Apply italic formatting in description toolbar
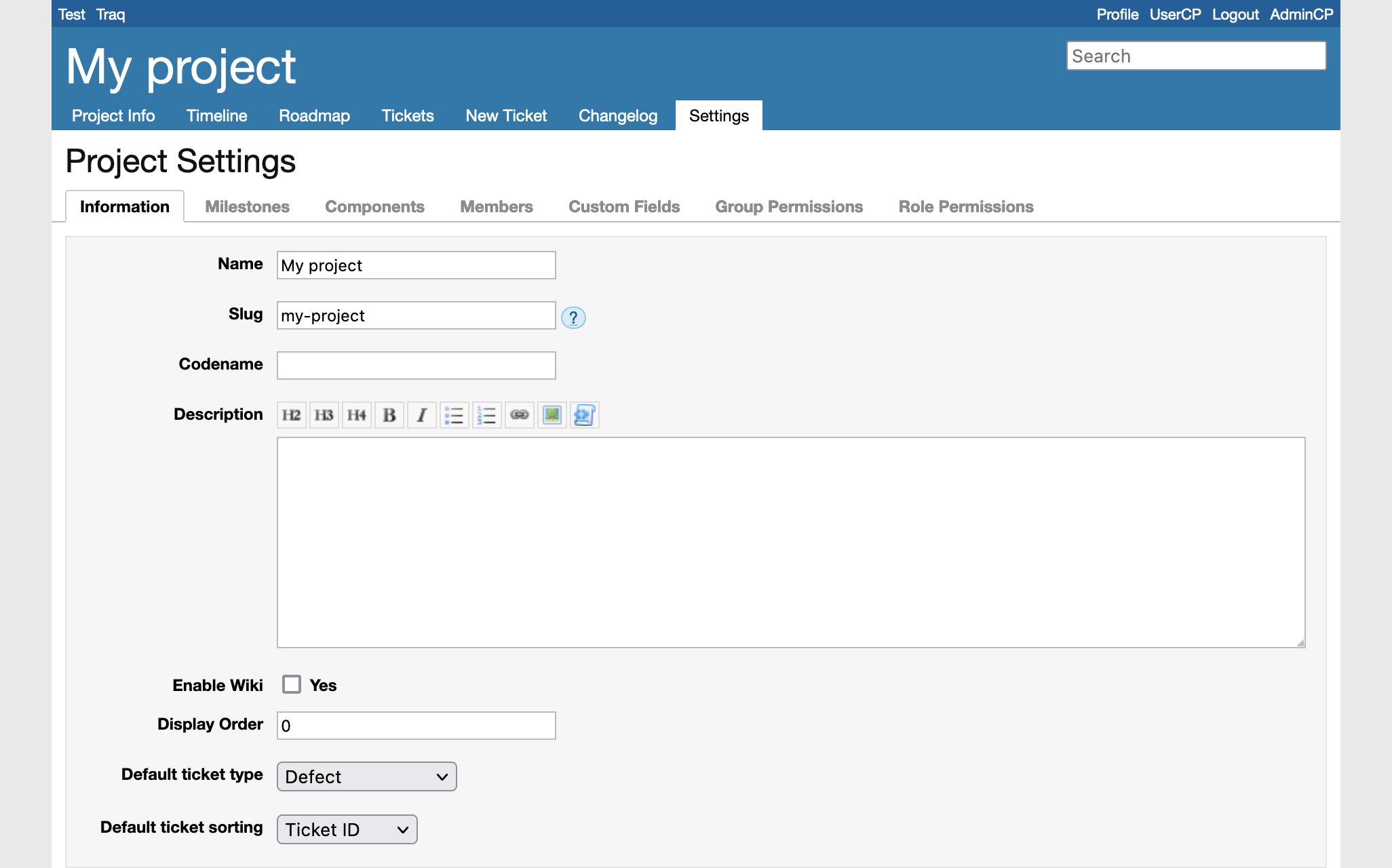The height and width of the screenshot is (868, 1392). coord(422,415)
